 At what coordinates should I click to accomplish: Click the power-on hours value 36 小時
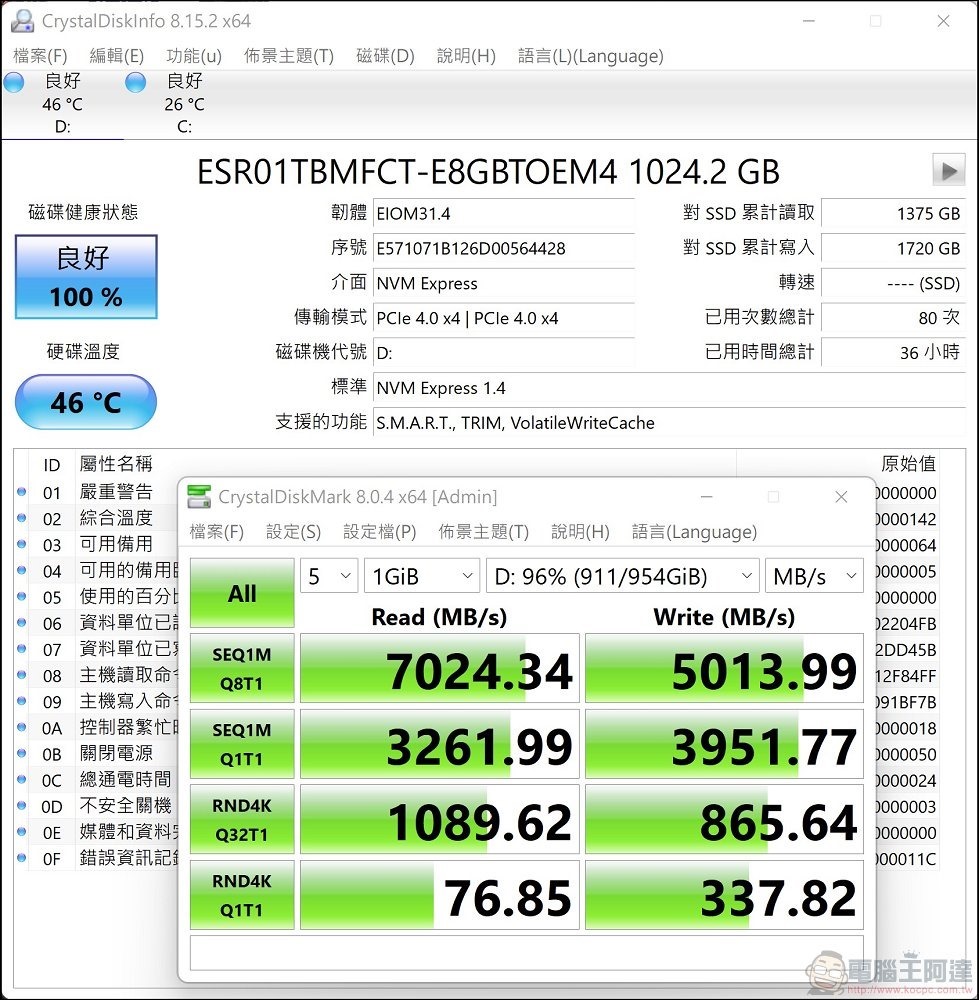pyautogui.click(x=893, y=352)
